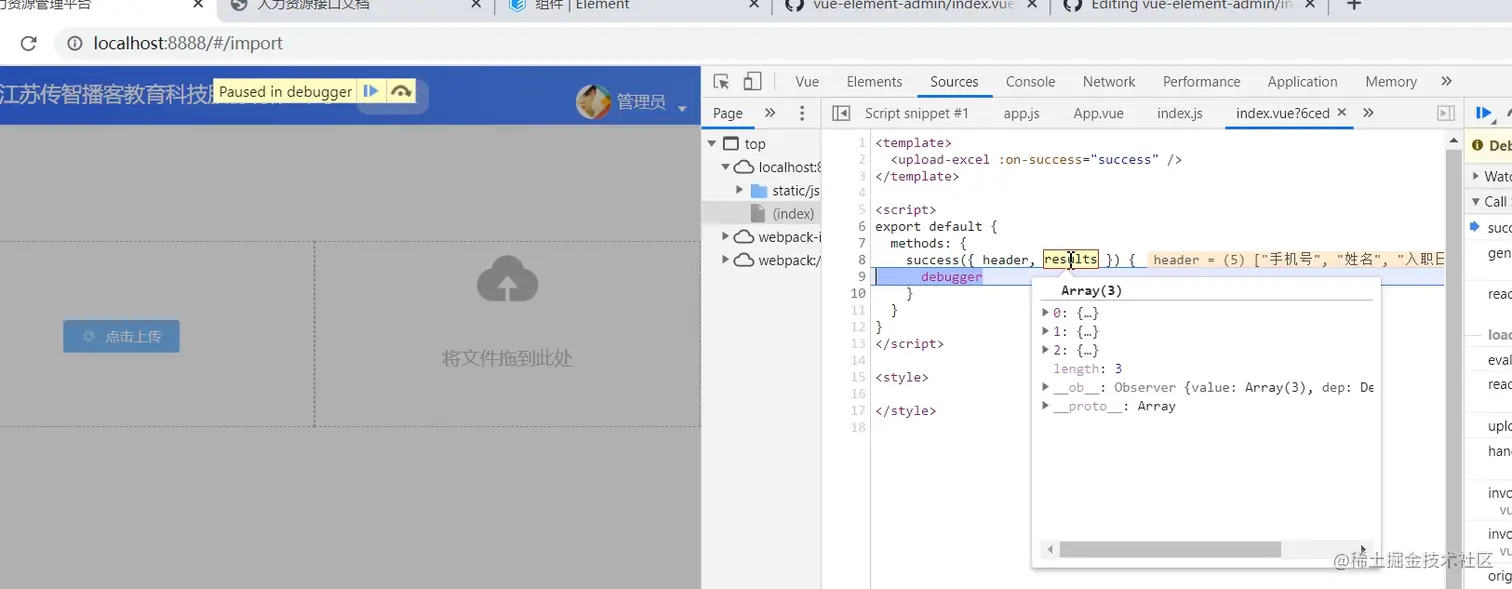Show more DevTools panels via chevrons

1446,81
